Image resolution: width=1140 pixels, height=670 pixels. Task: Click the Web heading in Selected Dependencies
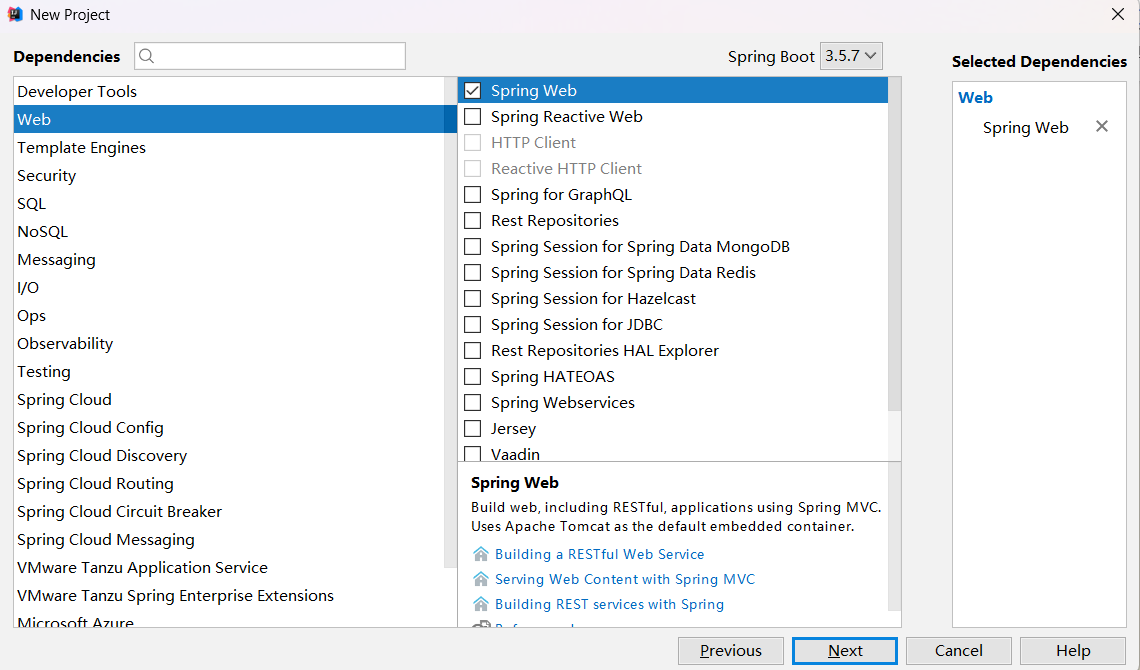(x=975, y=97)
